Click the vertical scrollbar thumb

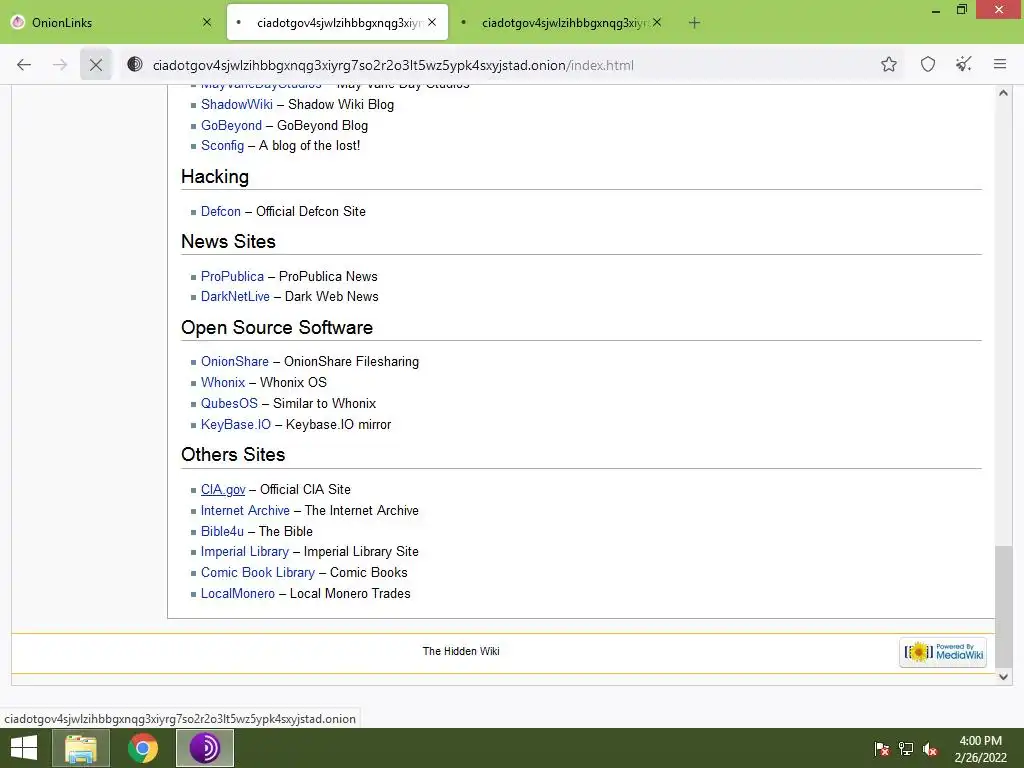1003,606
